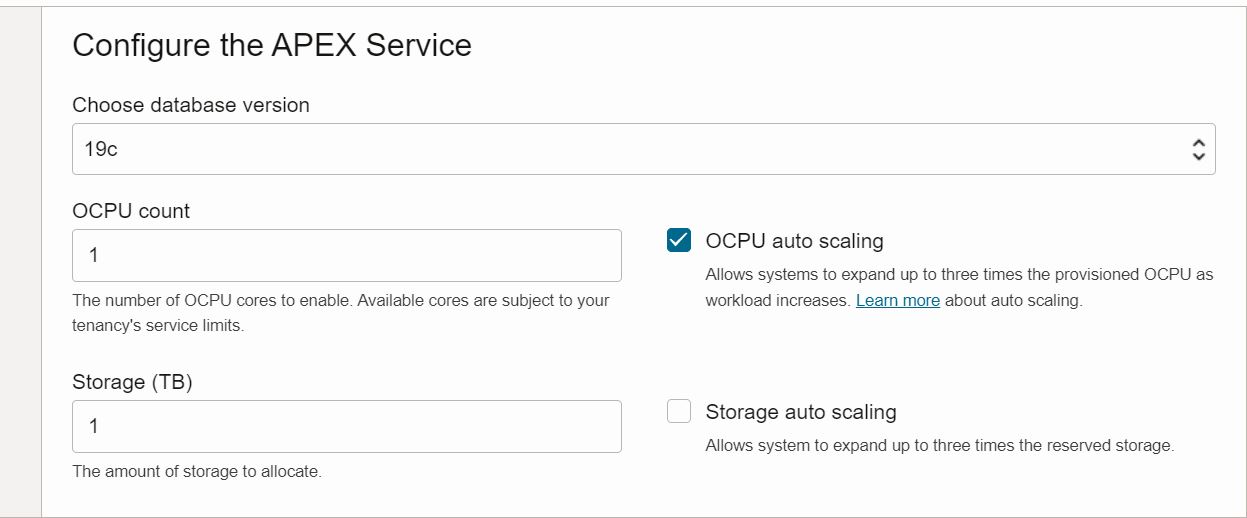Click the Storage (TB) field label
The width and height of the screenshot is (1247, 518).
click(x=132, y=382)
